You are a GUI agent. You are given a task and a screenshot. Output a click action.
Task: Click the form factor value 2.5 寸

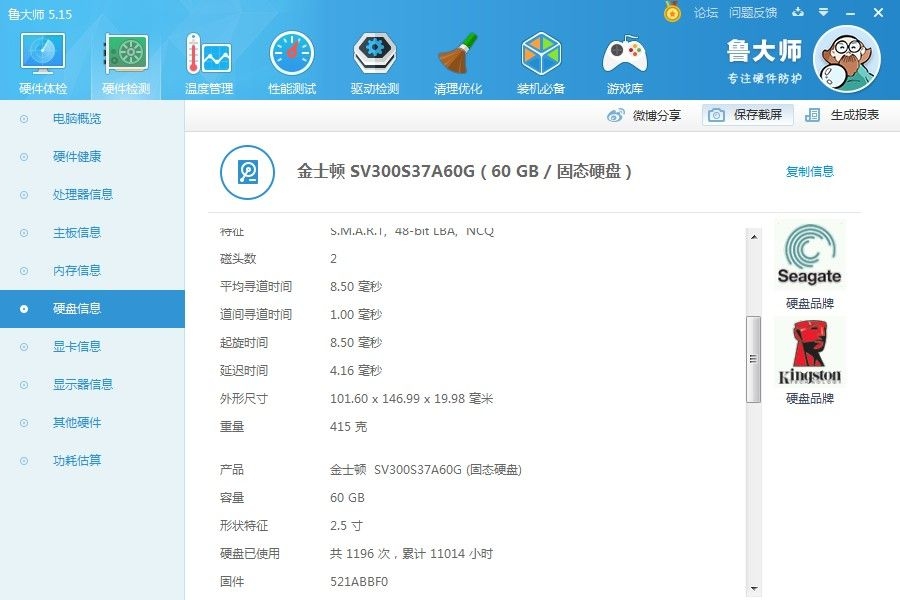tap(346, 525)
